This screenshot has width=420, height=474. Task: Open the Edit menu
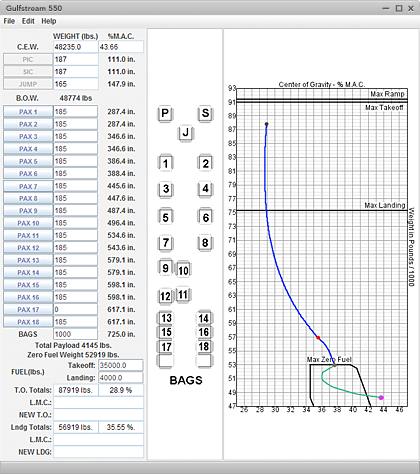click(x=28, y=21)
